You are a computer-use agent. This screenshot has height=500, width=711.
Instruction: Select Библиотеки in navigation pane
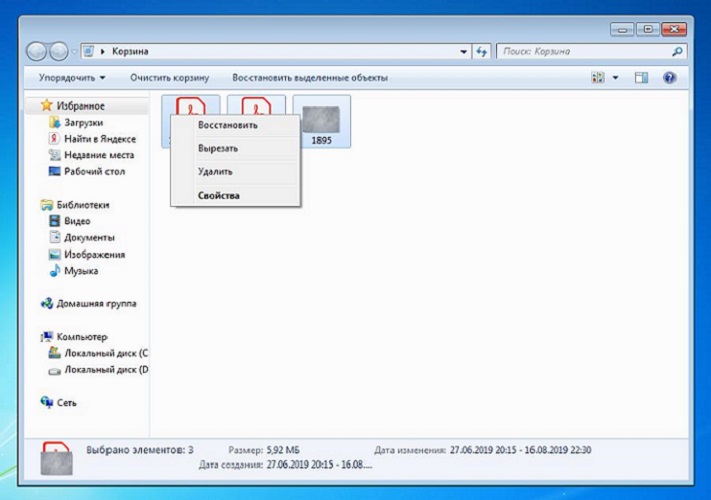point(83,205)
